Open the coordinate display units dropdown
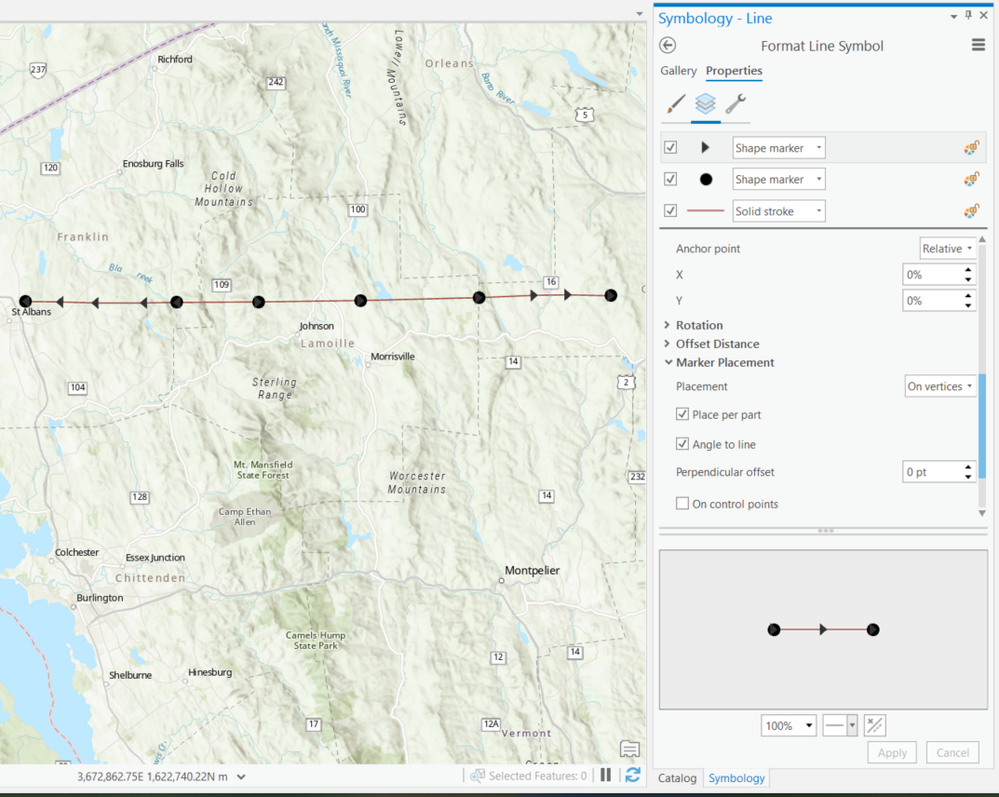 [241, 777]
